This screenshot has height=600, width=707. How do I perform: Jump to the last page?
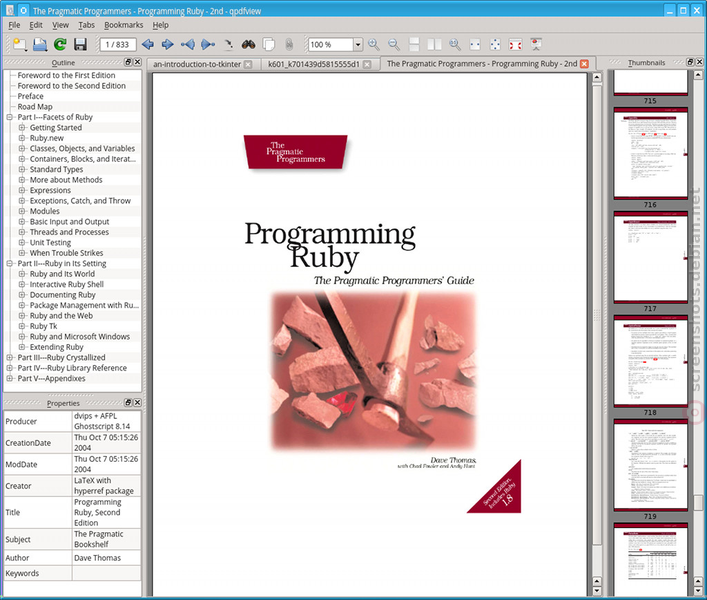pos(208,44)
